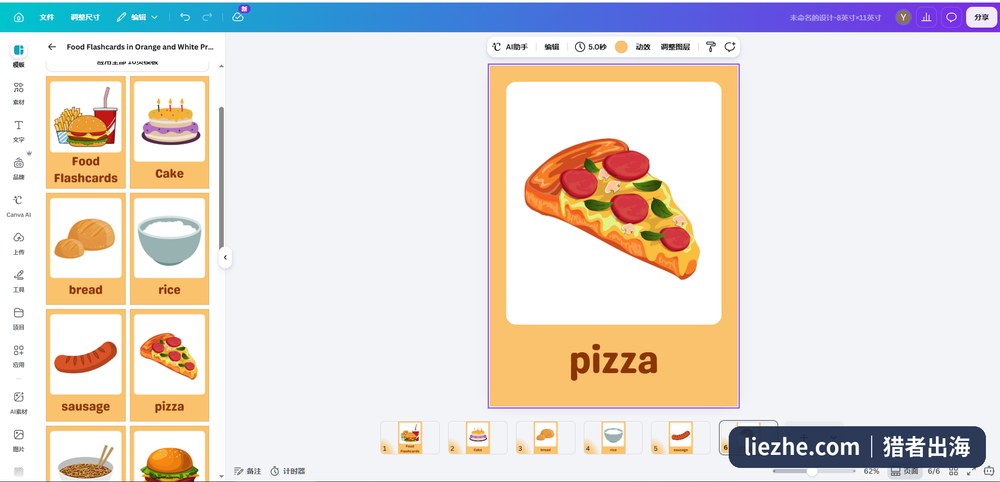Open the 调整尺寸 (Resize) menu
Image resolution: width=1000 pixels, height=482 pixels.
[x=85, y=17]
